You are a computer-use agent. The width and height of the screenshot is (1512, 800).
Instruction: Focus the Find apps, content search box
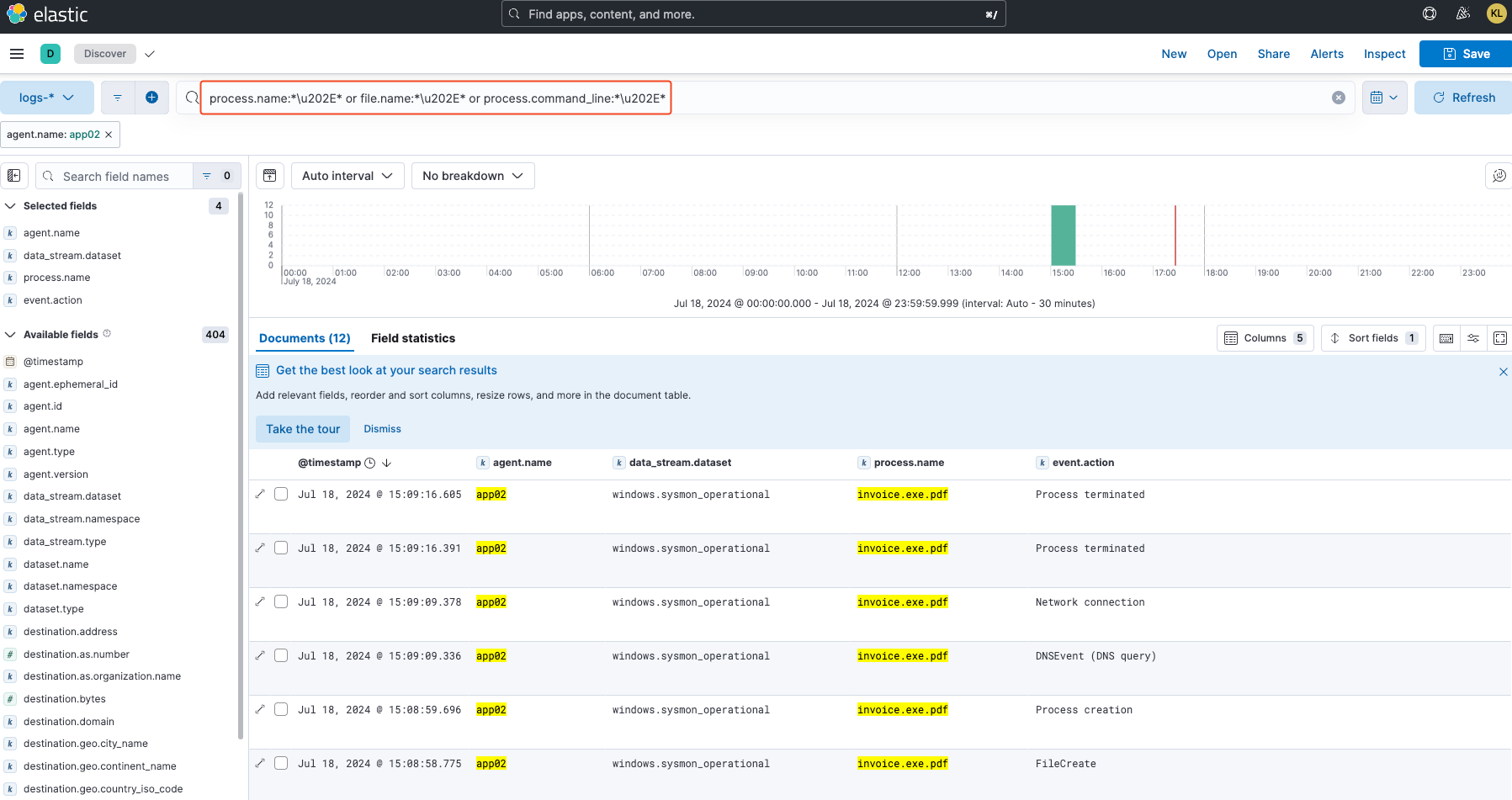[x=753, y=14]
